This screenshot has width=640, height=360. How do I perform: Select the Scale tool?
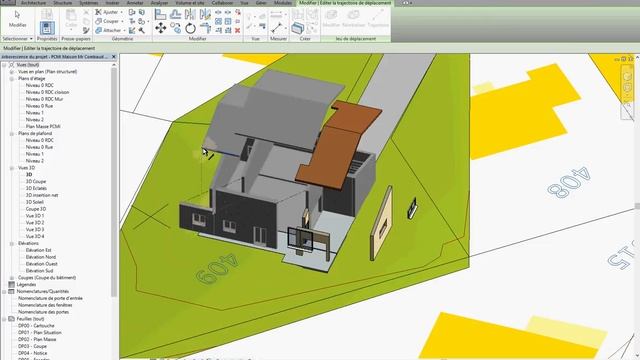tap(228, 21)
